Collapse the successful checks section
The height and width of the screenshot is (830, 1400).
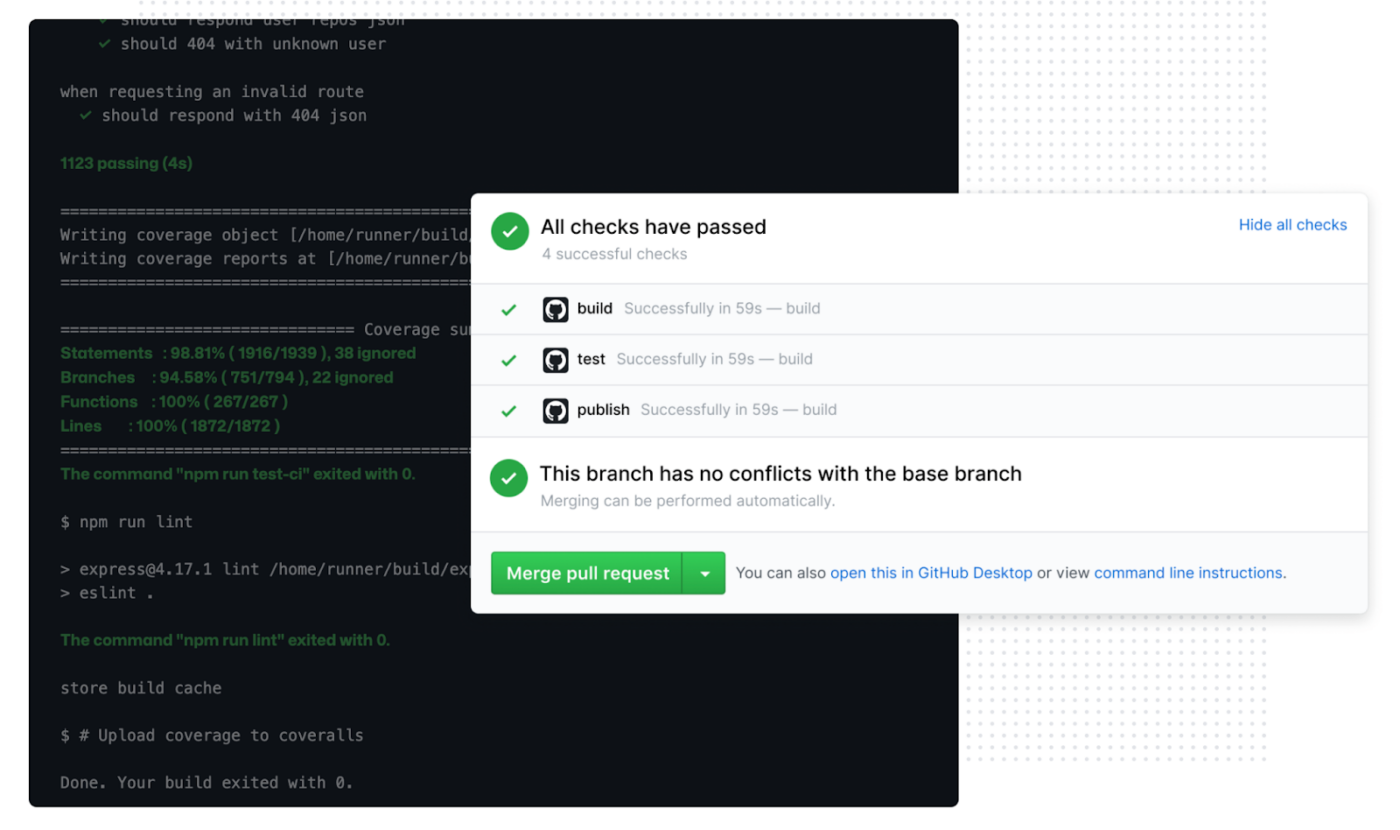coord(1292,225)
